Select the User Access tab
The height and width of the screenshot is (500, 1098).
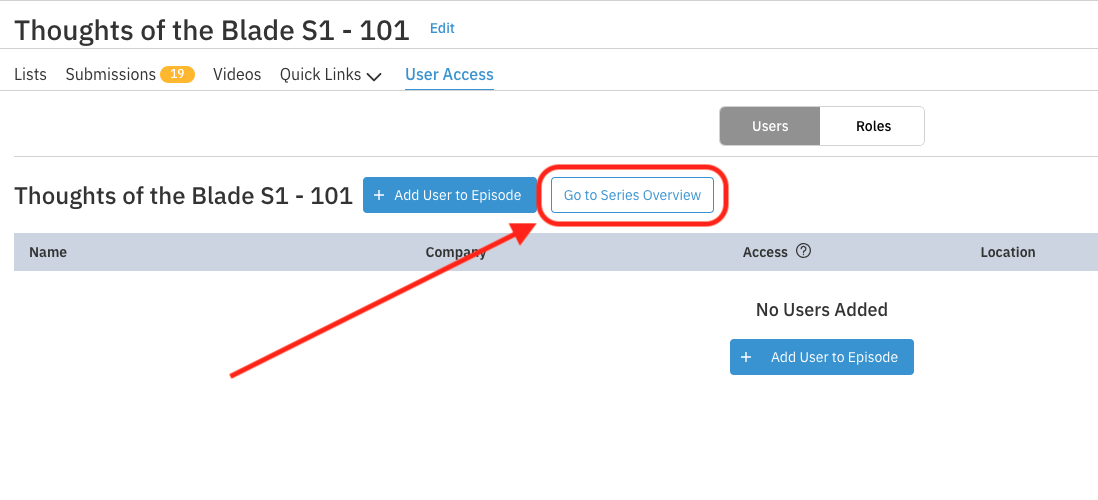[449, 75]
